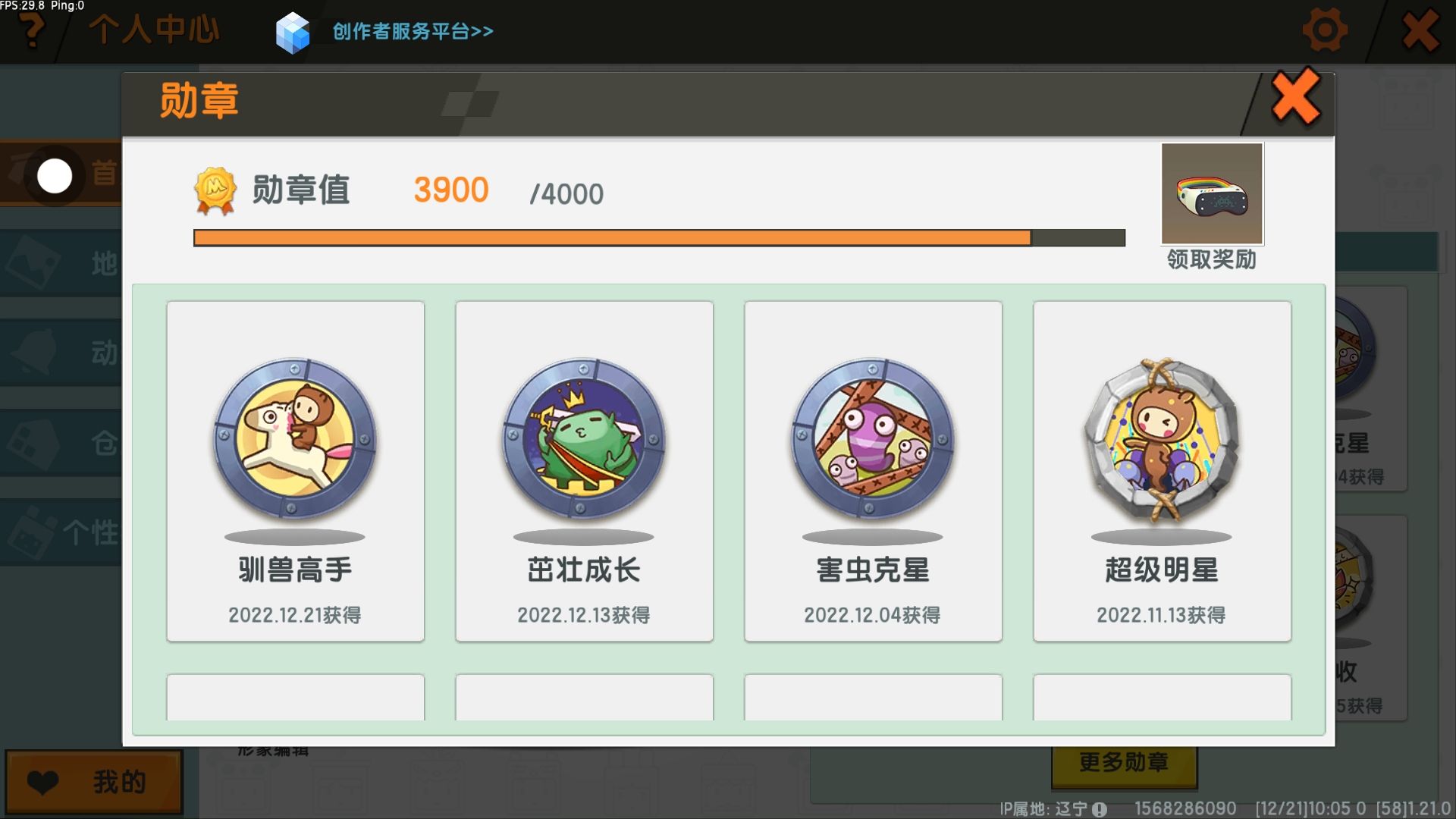Select the first sidebar tab with white circle
This screenshot has width=1456, height=819.
(61, 174)
